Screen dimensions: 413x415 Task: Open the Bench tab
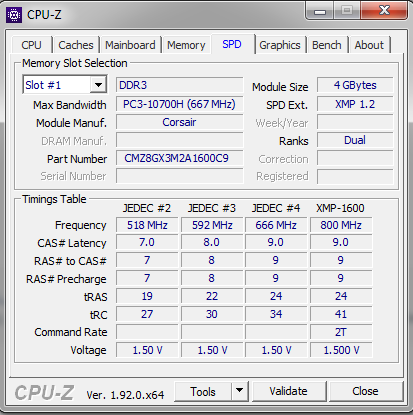pyautogui.click(x=327, y=45)
